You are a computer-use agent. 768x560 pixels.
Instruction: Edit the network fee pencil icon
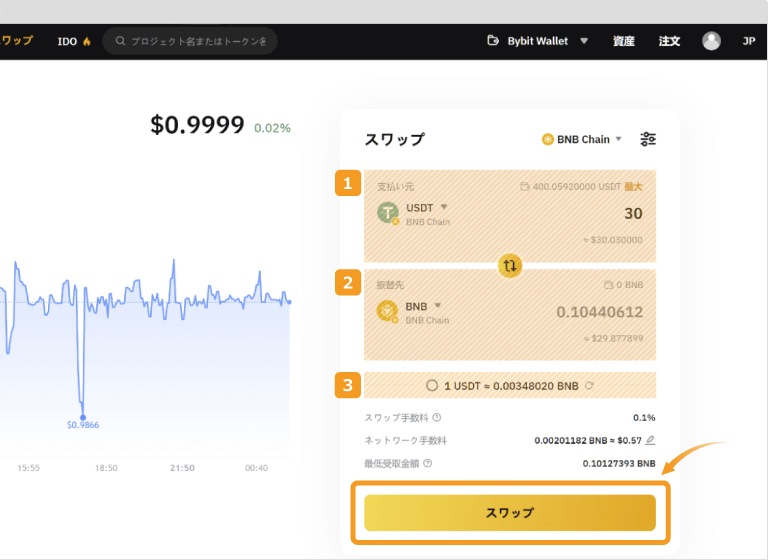650,440
